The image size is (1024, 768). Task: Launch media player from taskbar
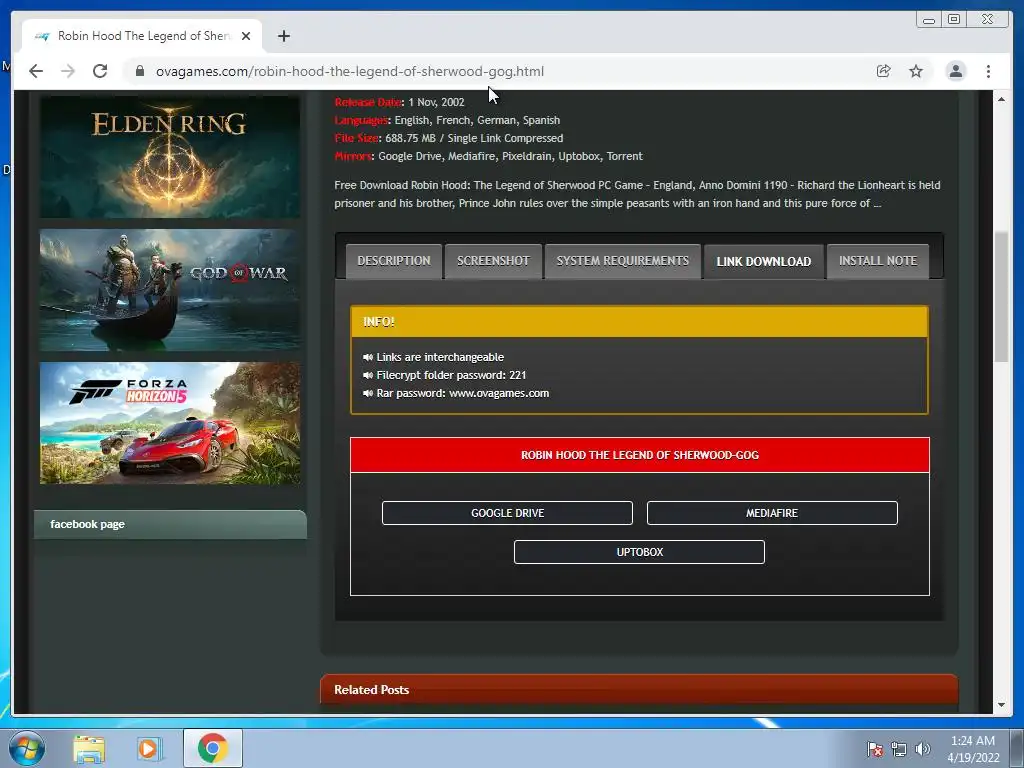[149, 748]
